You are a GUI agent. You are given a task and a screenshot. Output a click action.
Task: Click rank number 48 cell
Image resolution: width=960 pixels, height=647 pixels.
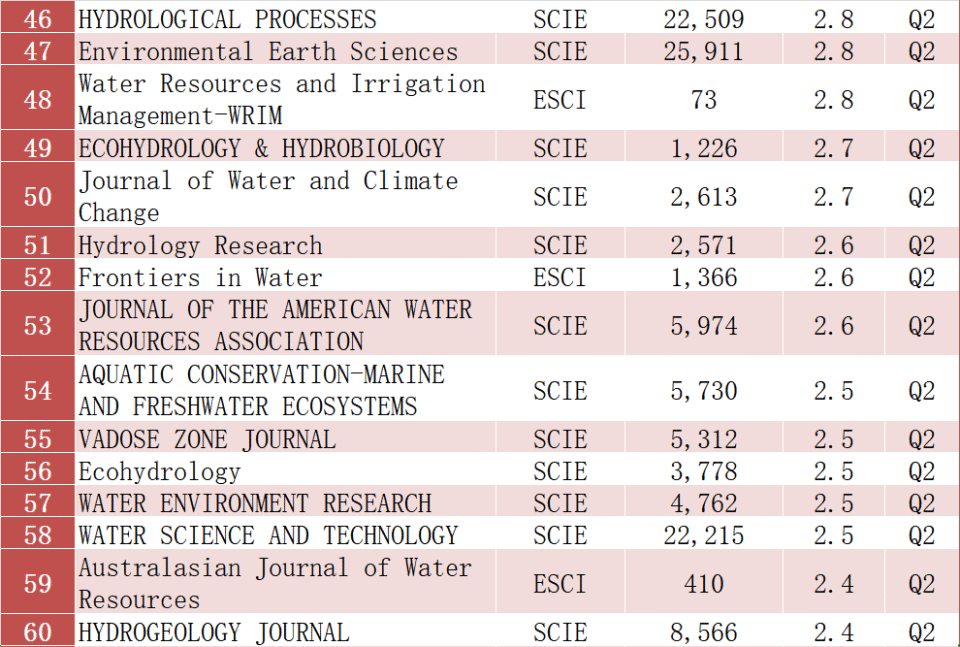38,99
